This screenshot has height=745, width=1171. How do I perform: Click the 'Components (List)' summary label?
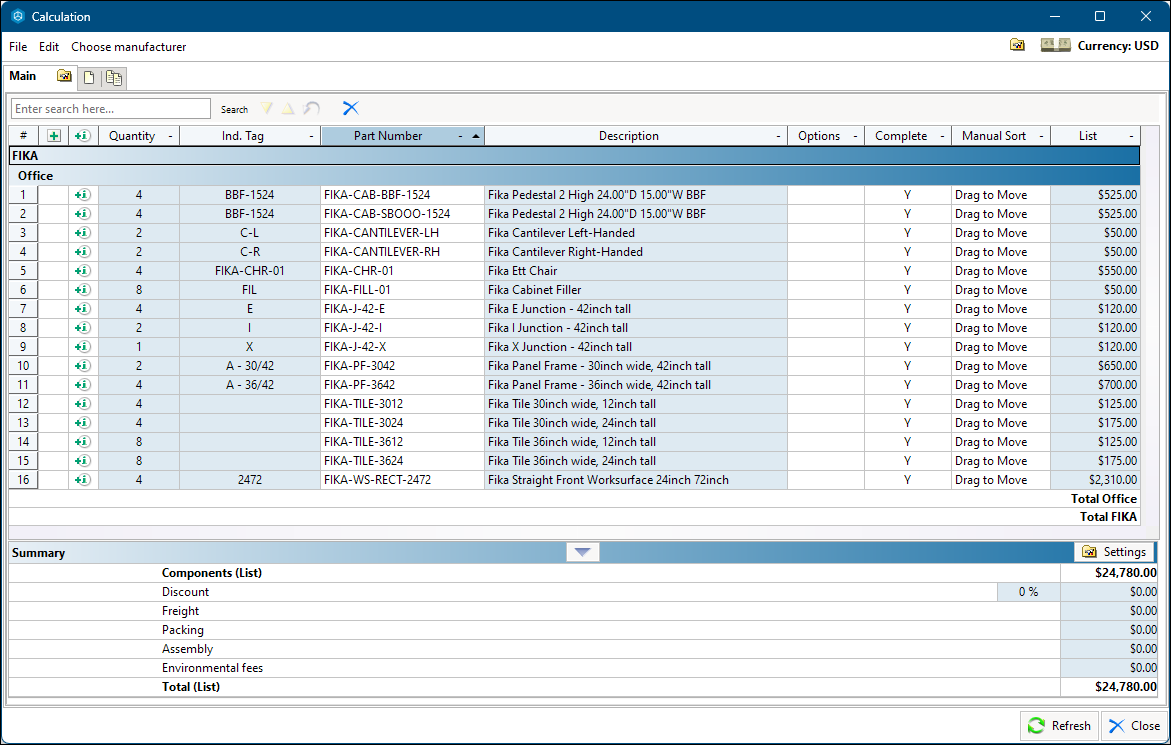pos(212,573)
